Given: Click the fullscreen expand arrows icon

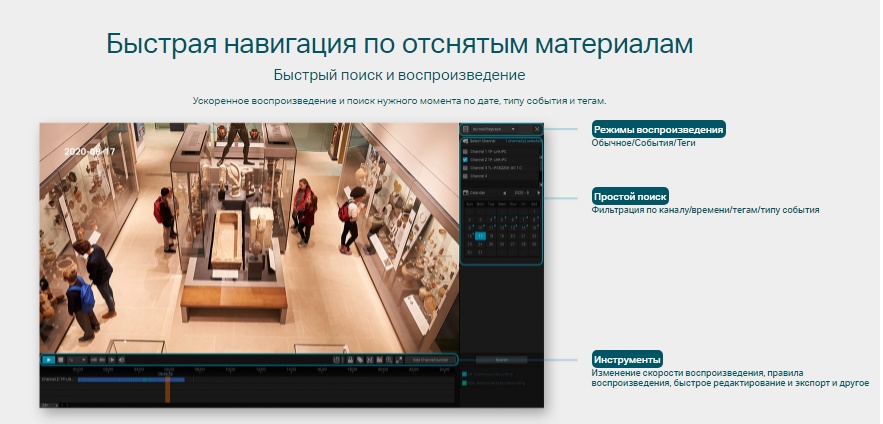Looking at the screenshot, I should coord(400,359).
